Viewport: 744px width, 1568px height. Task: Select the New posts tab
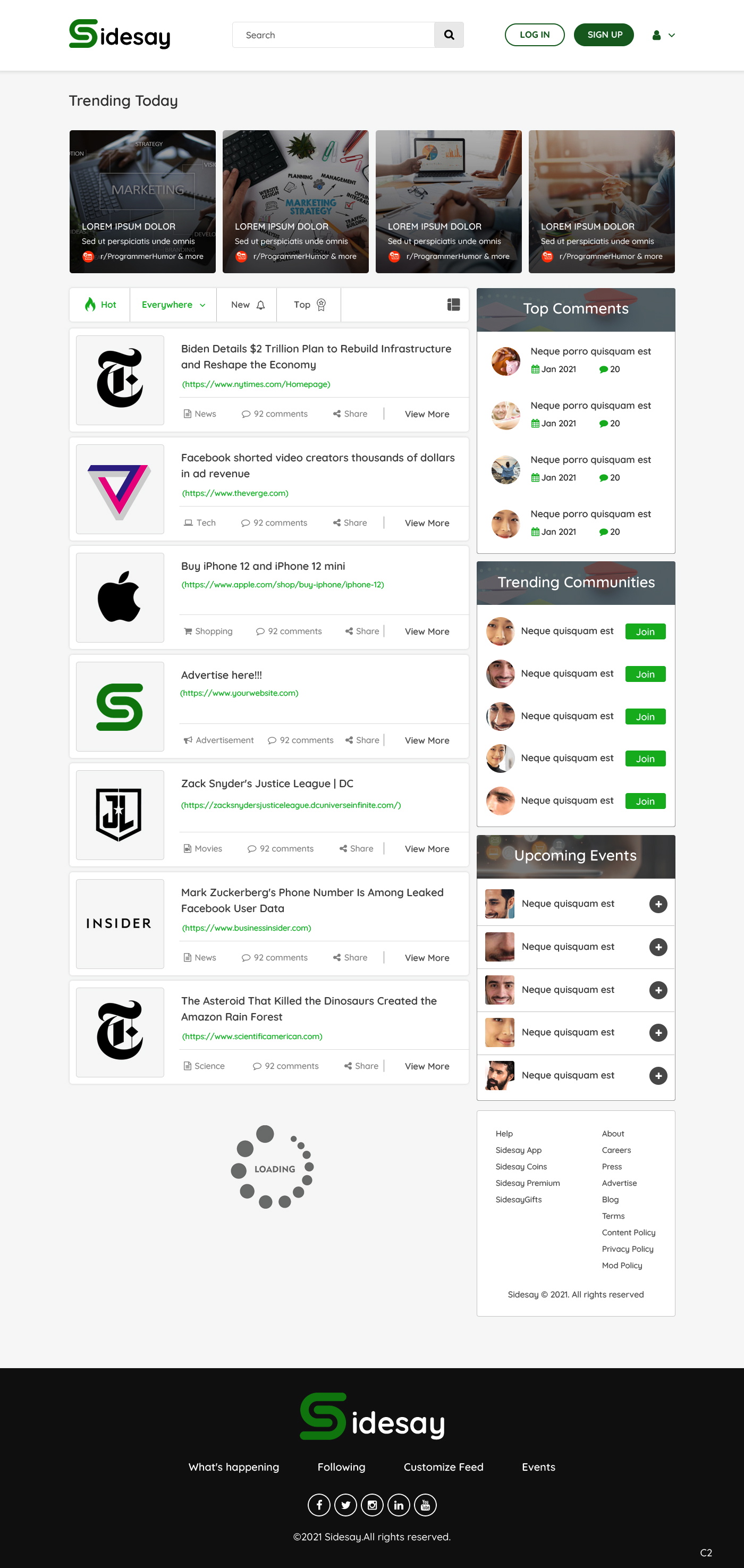[247, 305]
